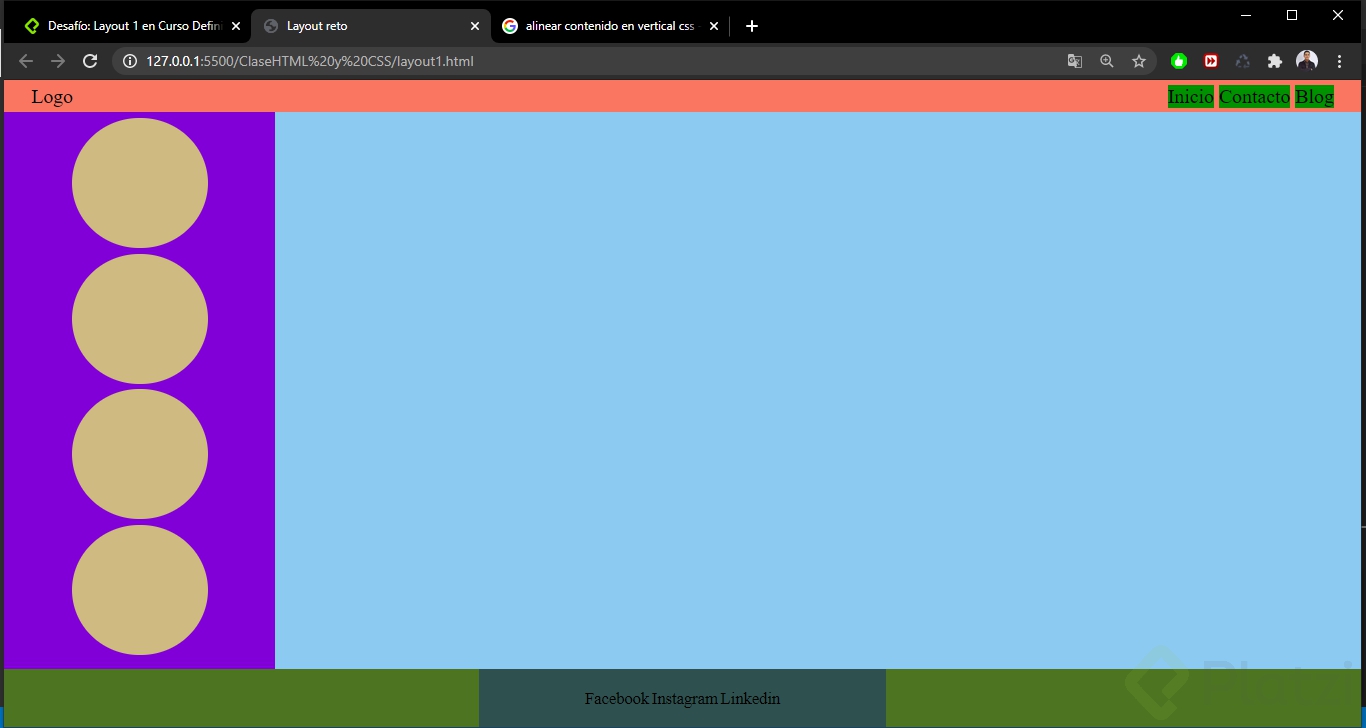Close the alinear contenido en vertical css tab
Image resolution: width=1366 pixels, height=728 pixels.
click(x=714, y=26)
